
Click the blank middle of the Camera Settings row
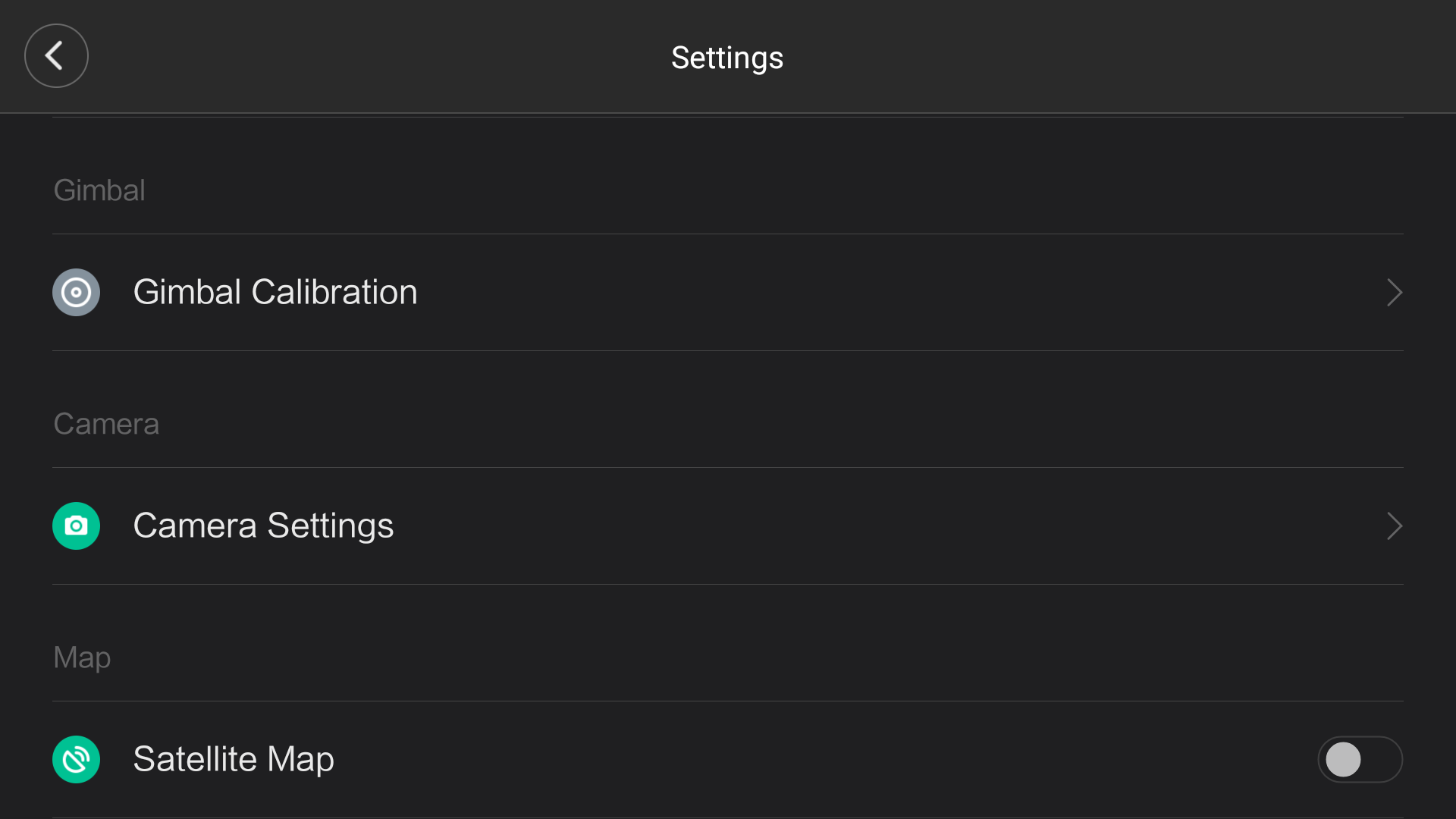click(834, 526)
